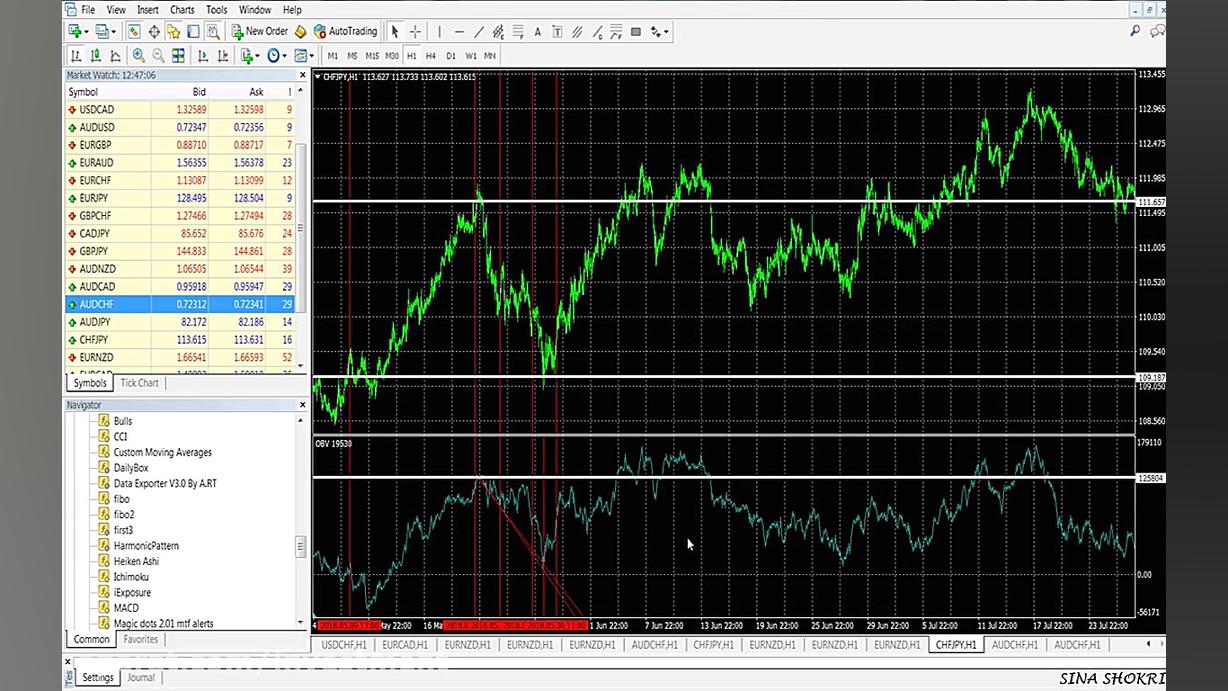
Task: Open the new chart dropdown icon
Action: click(78, 32)
